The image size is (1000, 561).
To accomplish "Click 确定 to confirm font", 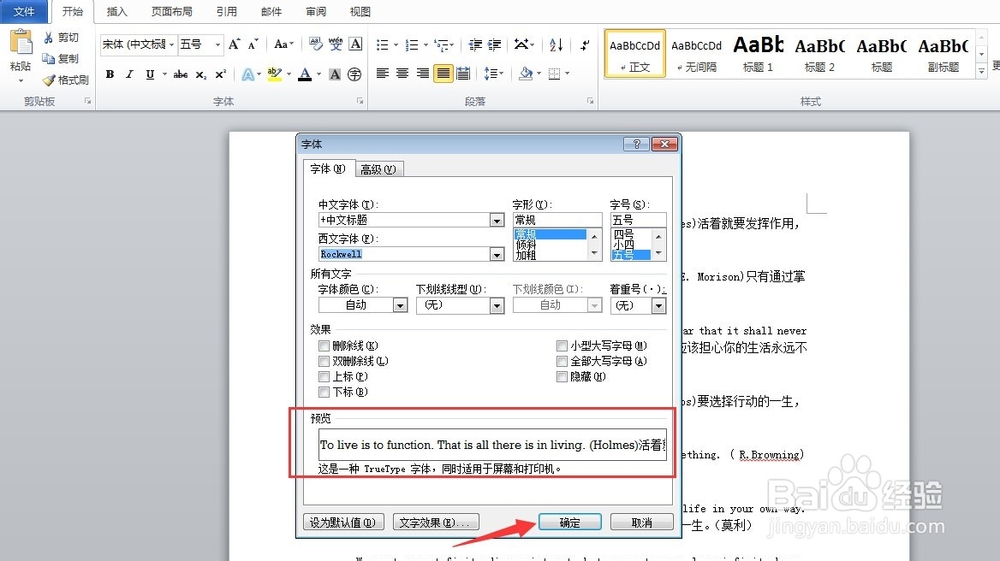I will pyautogui.click(x=570, y=523).
